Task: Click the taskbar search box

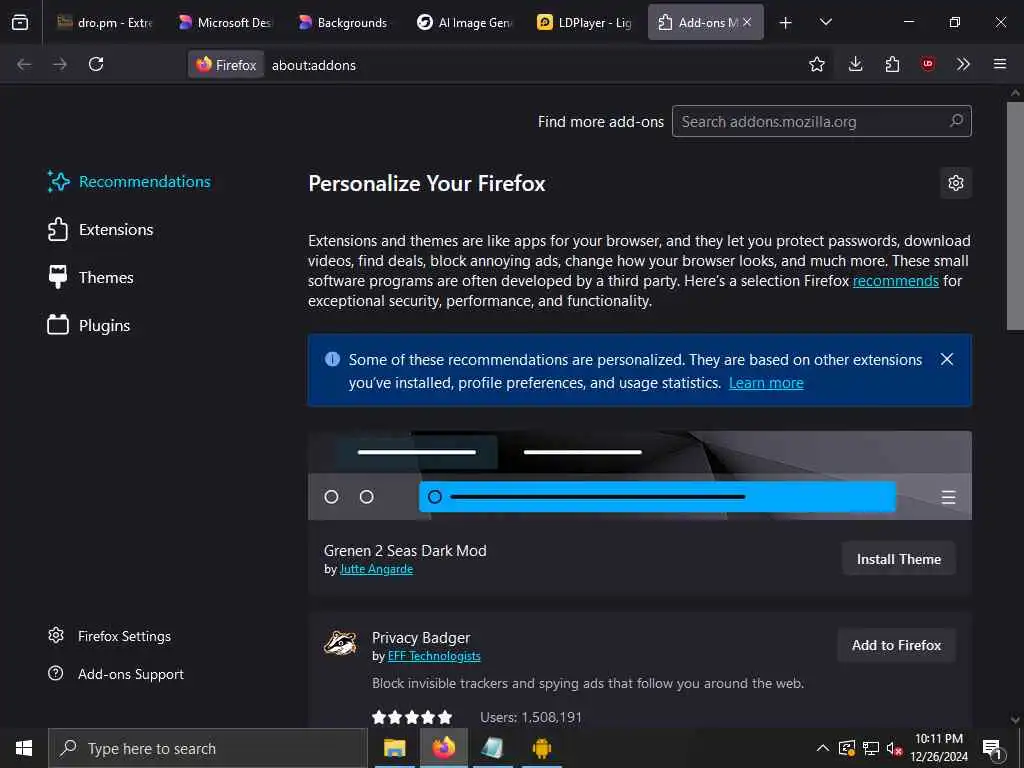Action: tap(208, 748)
